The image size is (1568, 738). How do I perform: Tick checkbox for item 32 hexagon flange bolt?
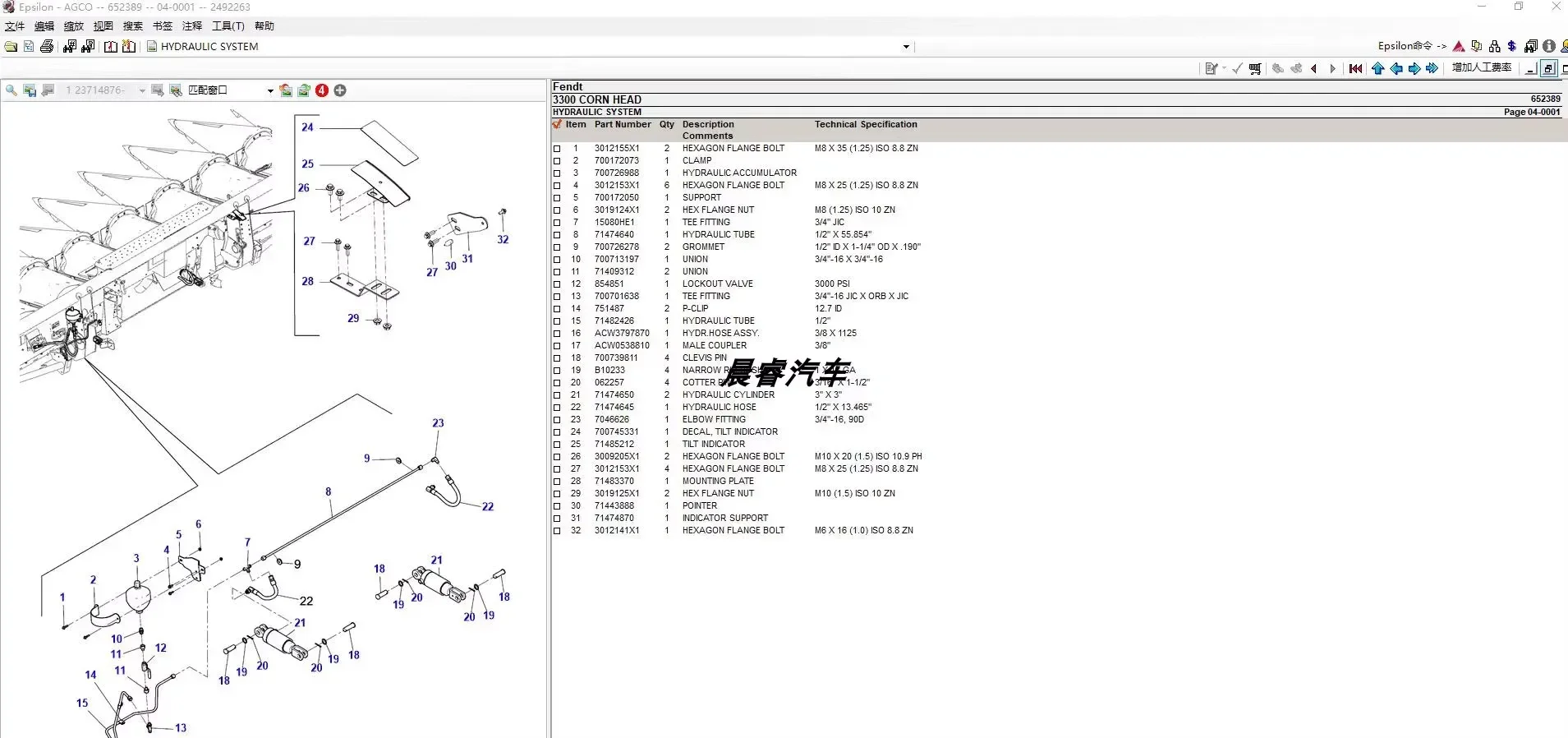[x=557, y=531]
